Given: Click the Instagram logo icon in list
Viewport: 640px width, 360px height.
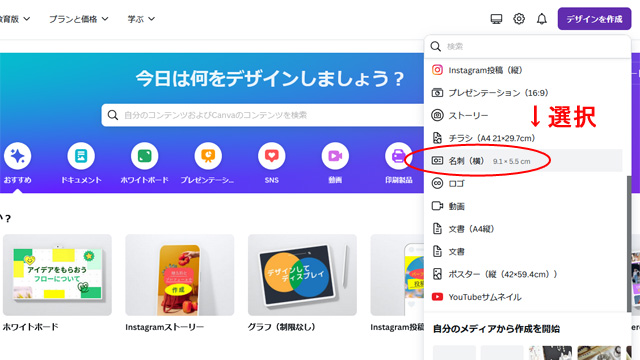Looking at the screenshot, I should click(x=437, y=70).
